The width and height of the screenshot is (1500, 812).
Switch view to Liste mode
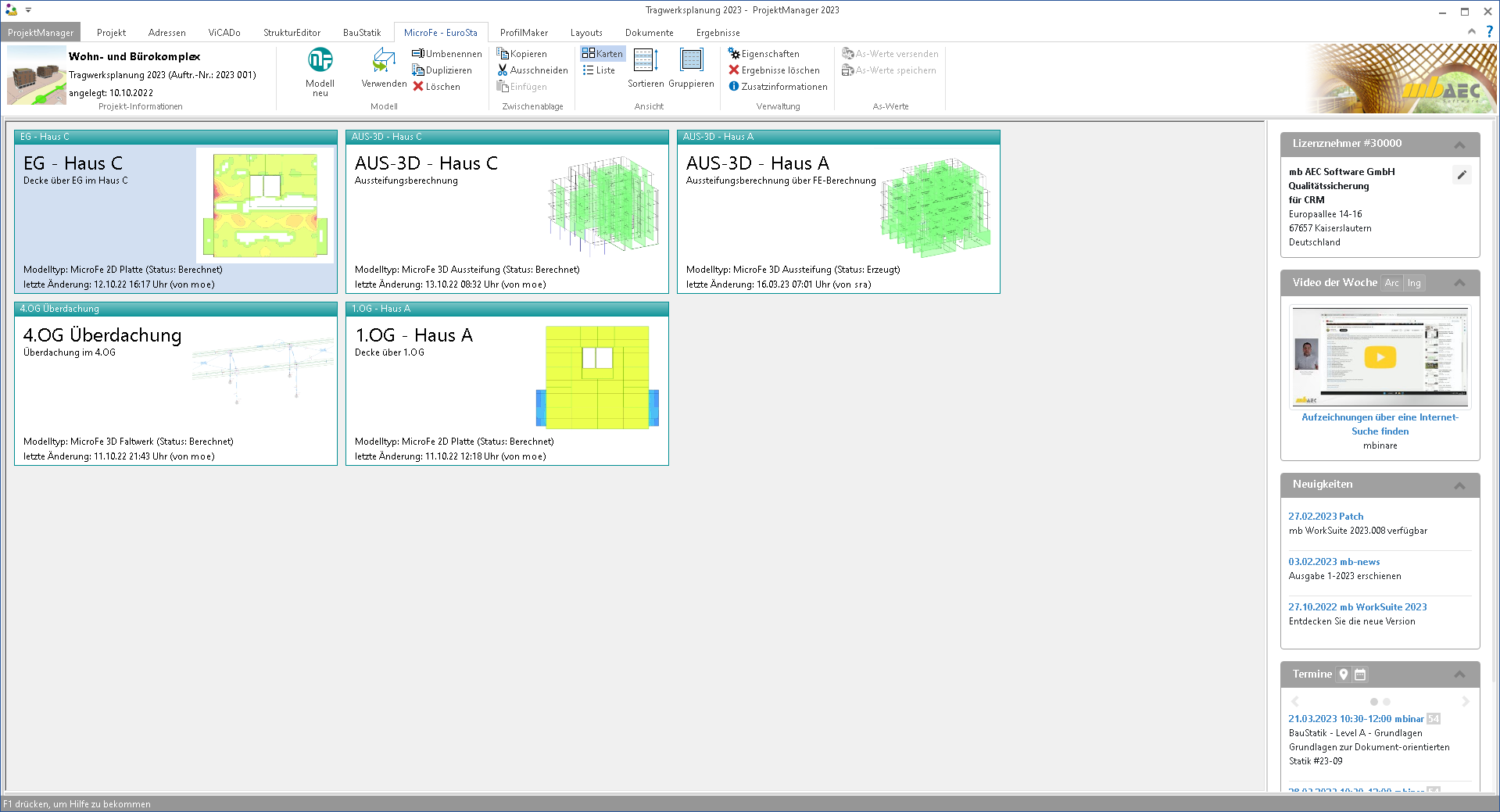pyautogui.click(x=599, y=70)
